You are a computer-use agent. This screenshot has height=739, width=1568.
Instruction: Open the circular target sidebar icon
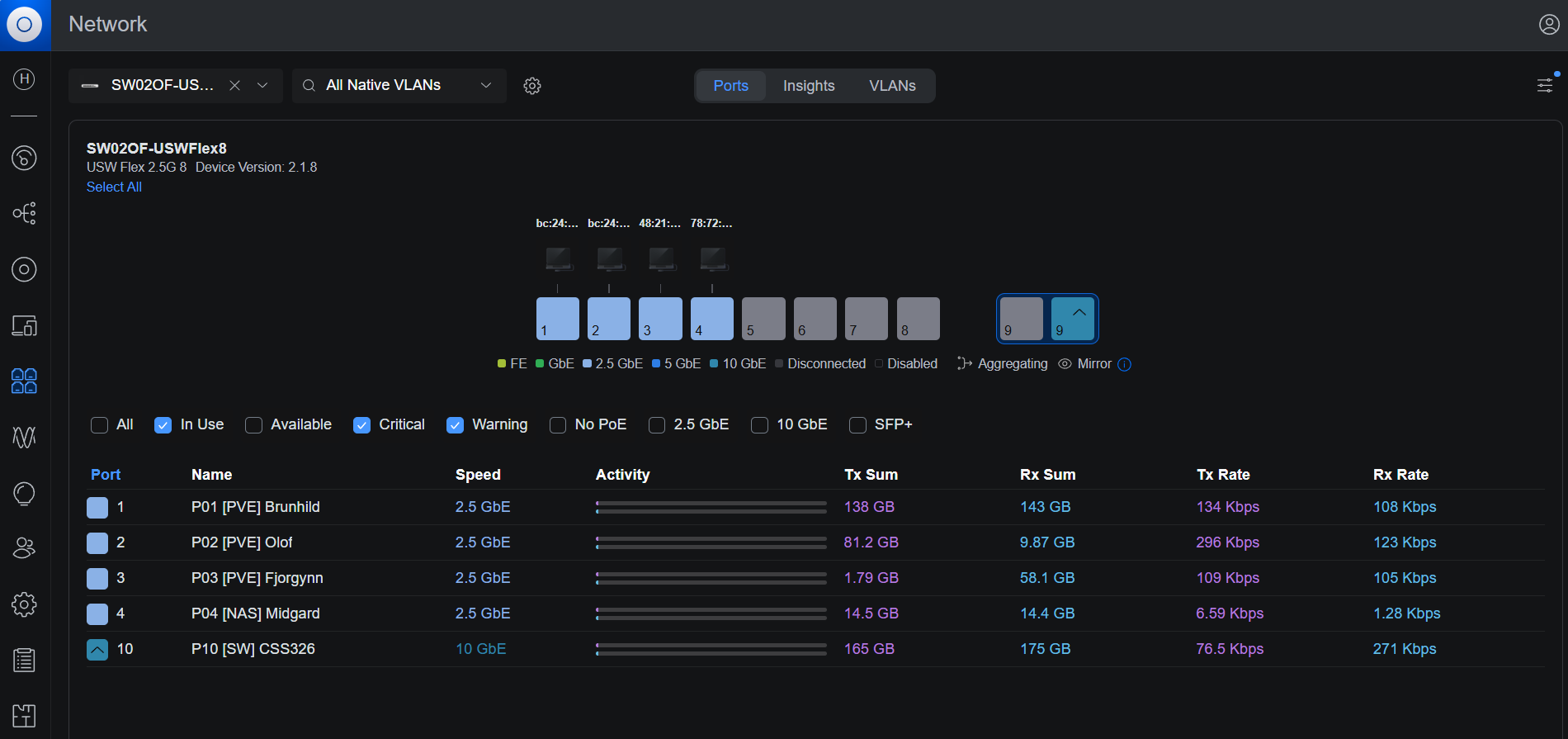point(24,269)
